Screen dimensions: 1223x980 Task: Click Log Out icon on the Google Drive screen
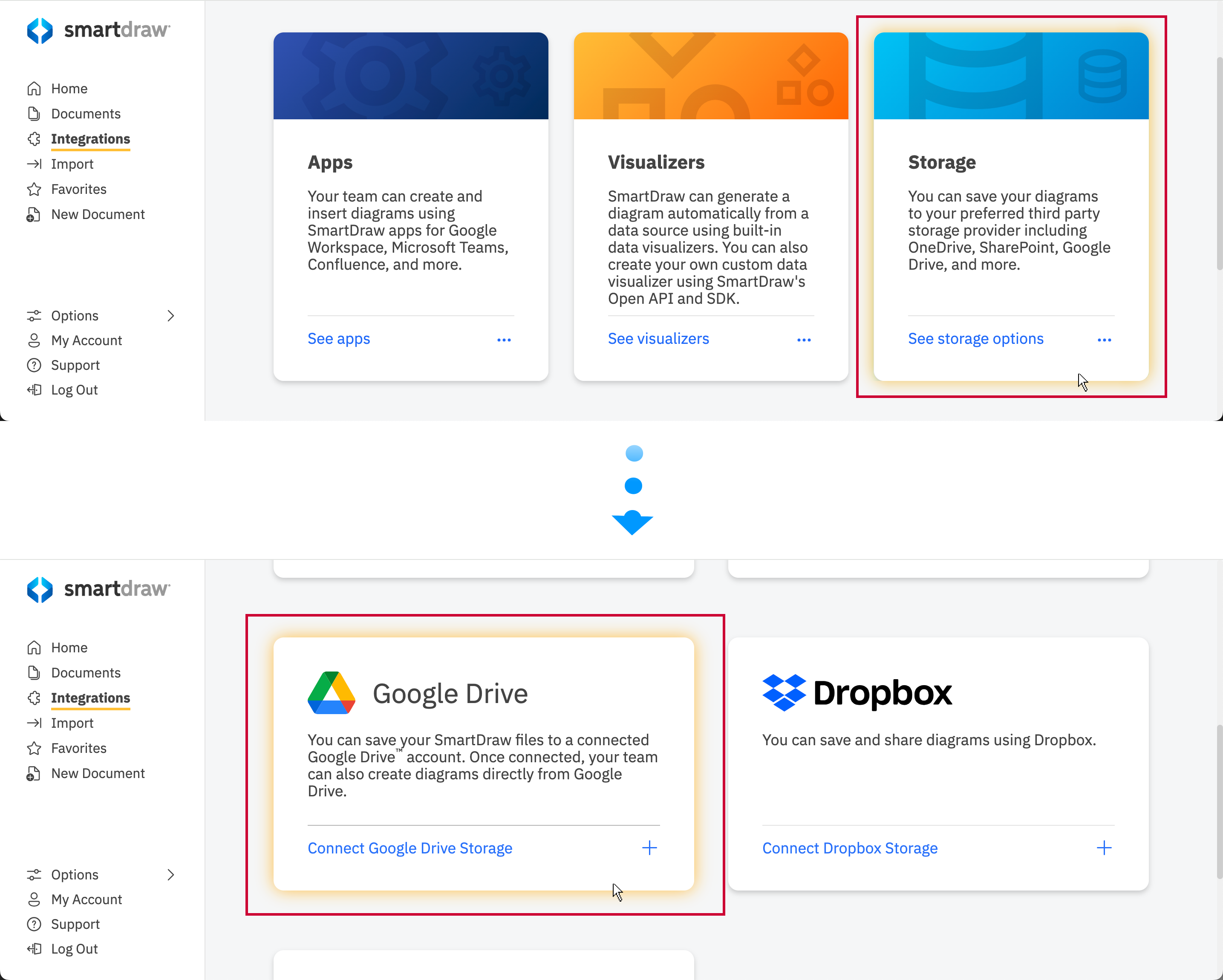click(34, 949)
